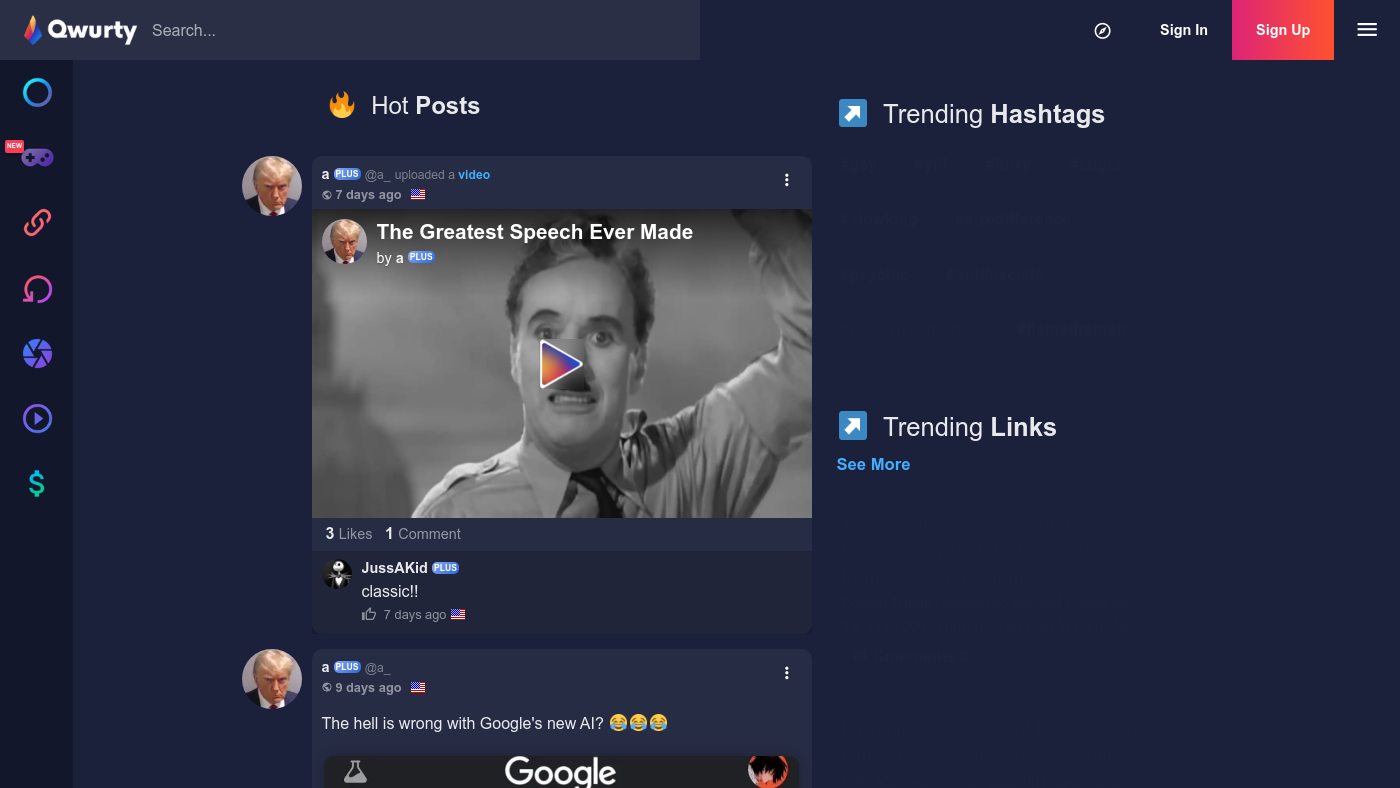Click the PLUS badge next to JussAKid
This screenshot has height=788, width=1400.
[x=445, y=568]
